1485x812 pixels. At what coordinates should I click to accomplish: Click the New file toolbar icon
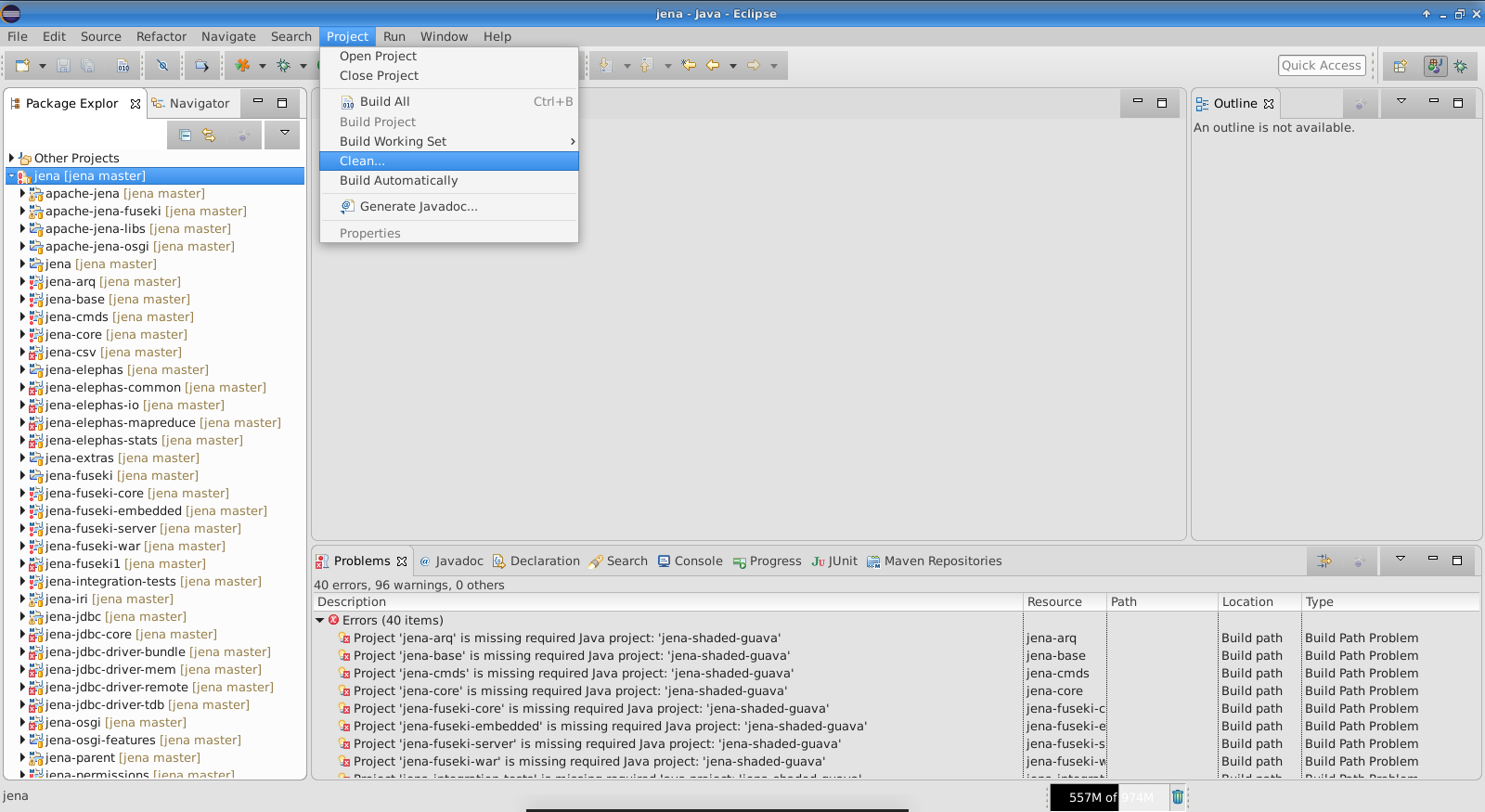tap(22, 66)
